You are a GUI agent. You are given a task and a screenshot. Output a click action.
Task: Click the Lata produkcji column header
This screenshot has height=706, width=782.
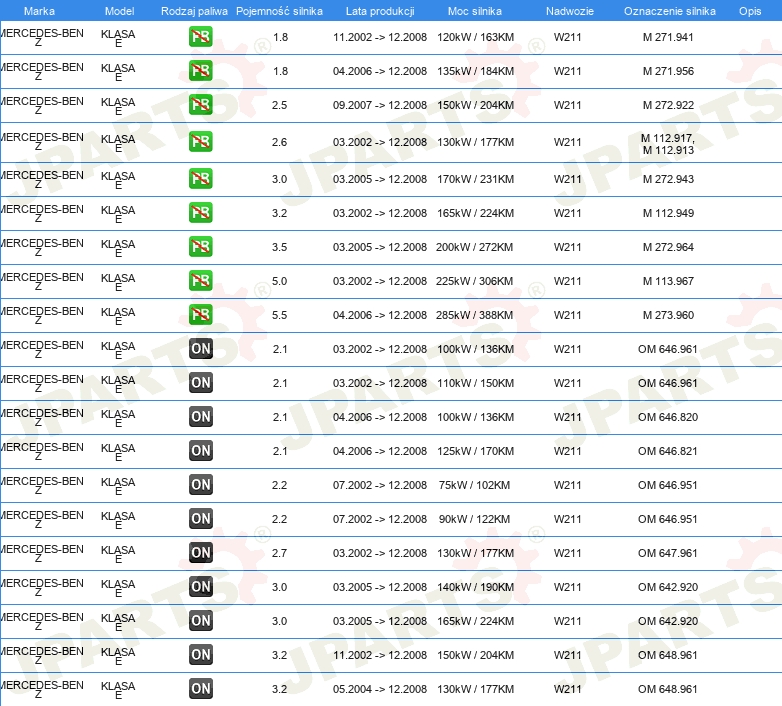[x=379, y=11]
